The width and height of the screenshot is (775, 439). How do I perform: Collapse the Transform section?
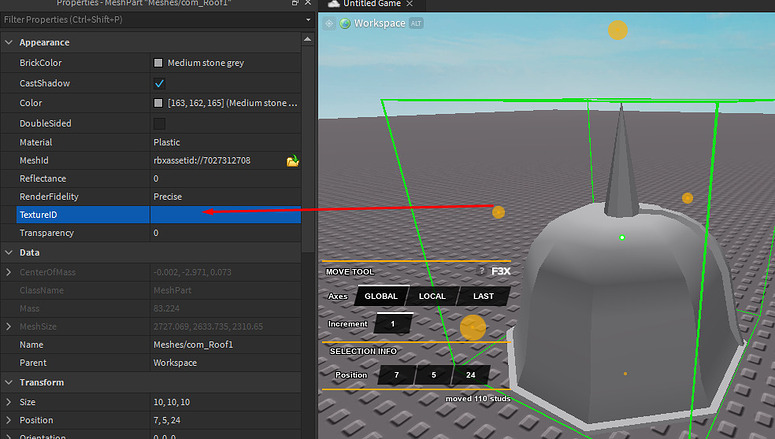pyautogui.click(x=9, y=383)
